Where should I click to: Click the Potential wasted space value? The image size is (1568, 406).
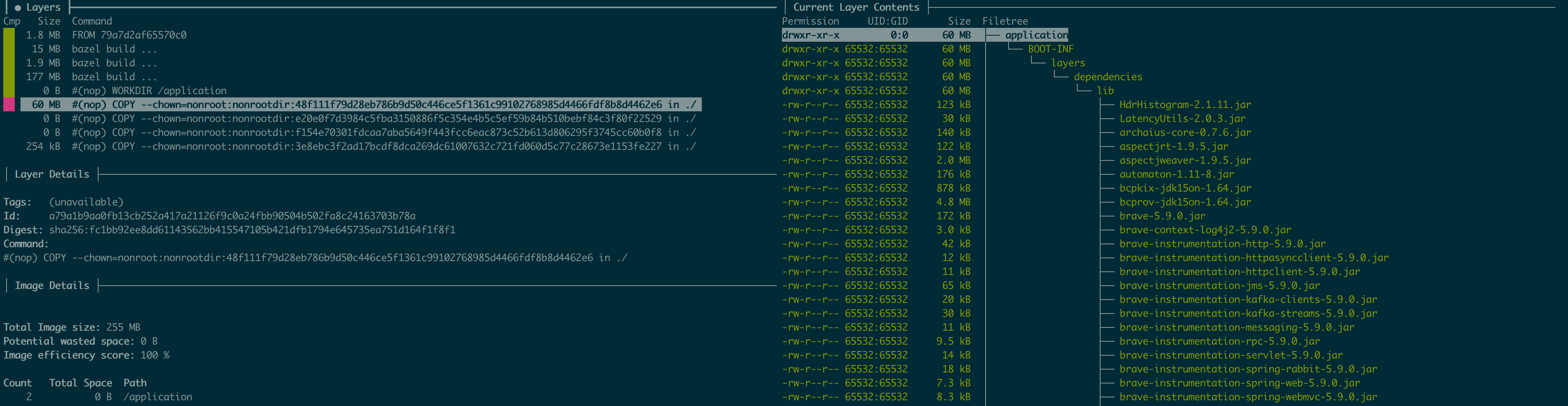click(x=149, y=341)
